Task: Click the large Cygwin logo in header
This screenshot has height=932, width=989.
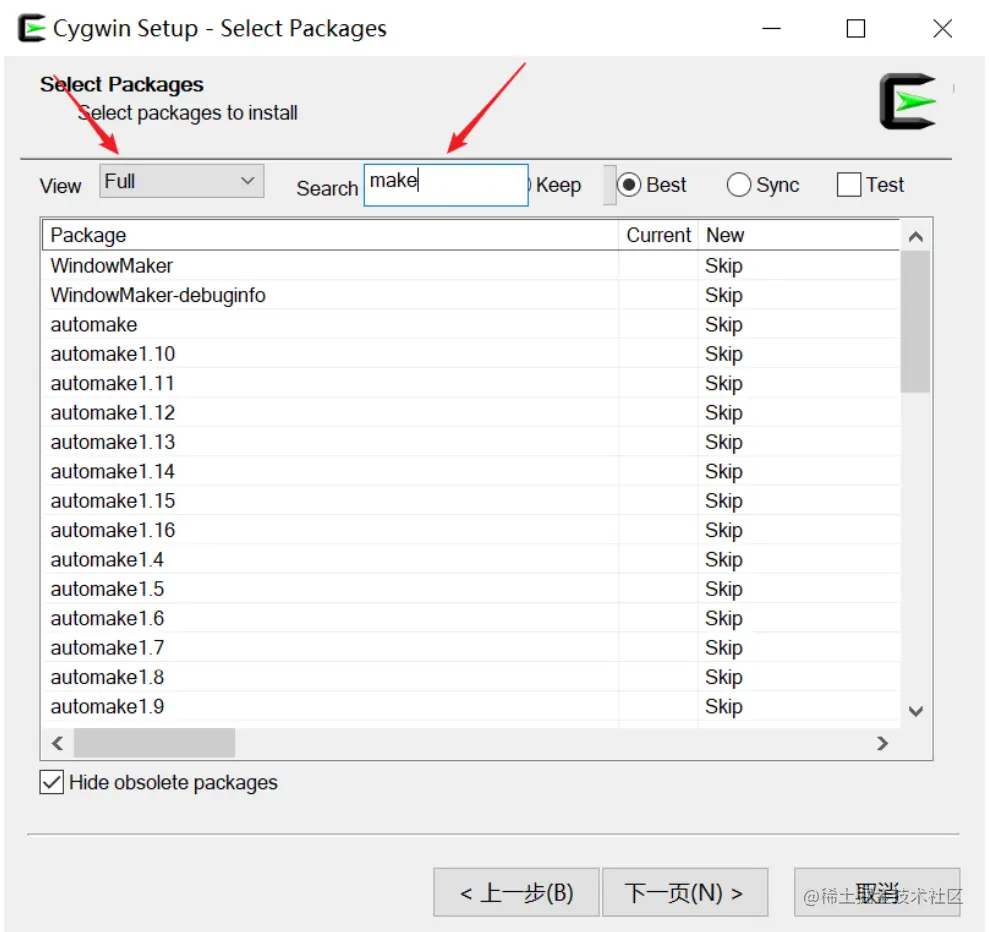Action: 908,102
